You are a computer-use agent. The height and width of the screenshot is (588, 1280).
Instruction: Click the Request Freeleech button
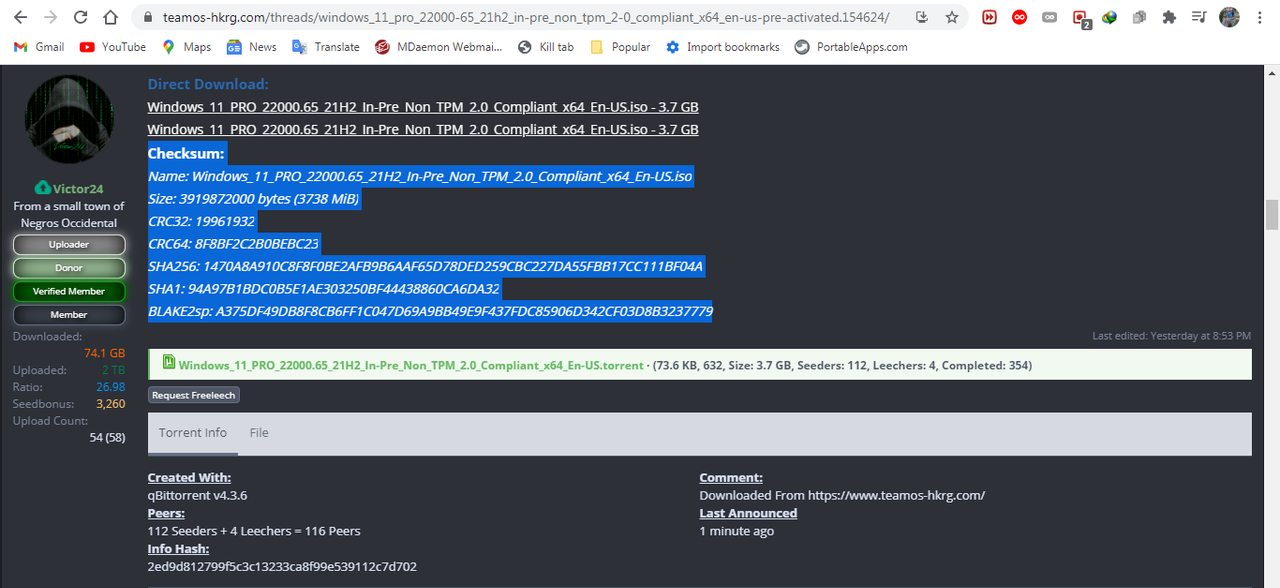194,395
